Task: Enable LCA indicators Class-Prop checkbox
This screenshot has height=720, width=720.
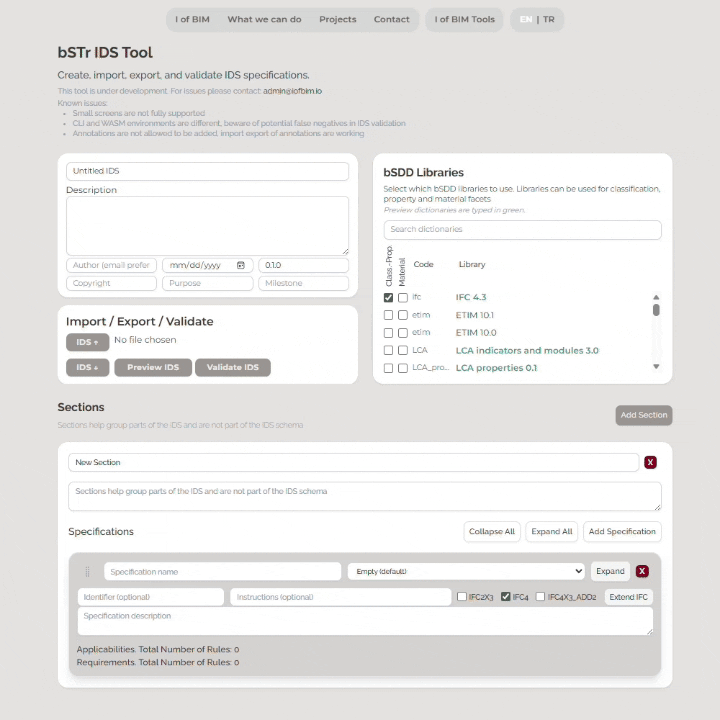Action: 388,350
